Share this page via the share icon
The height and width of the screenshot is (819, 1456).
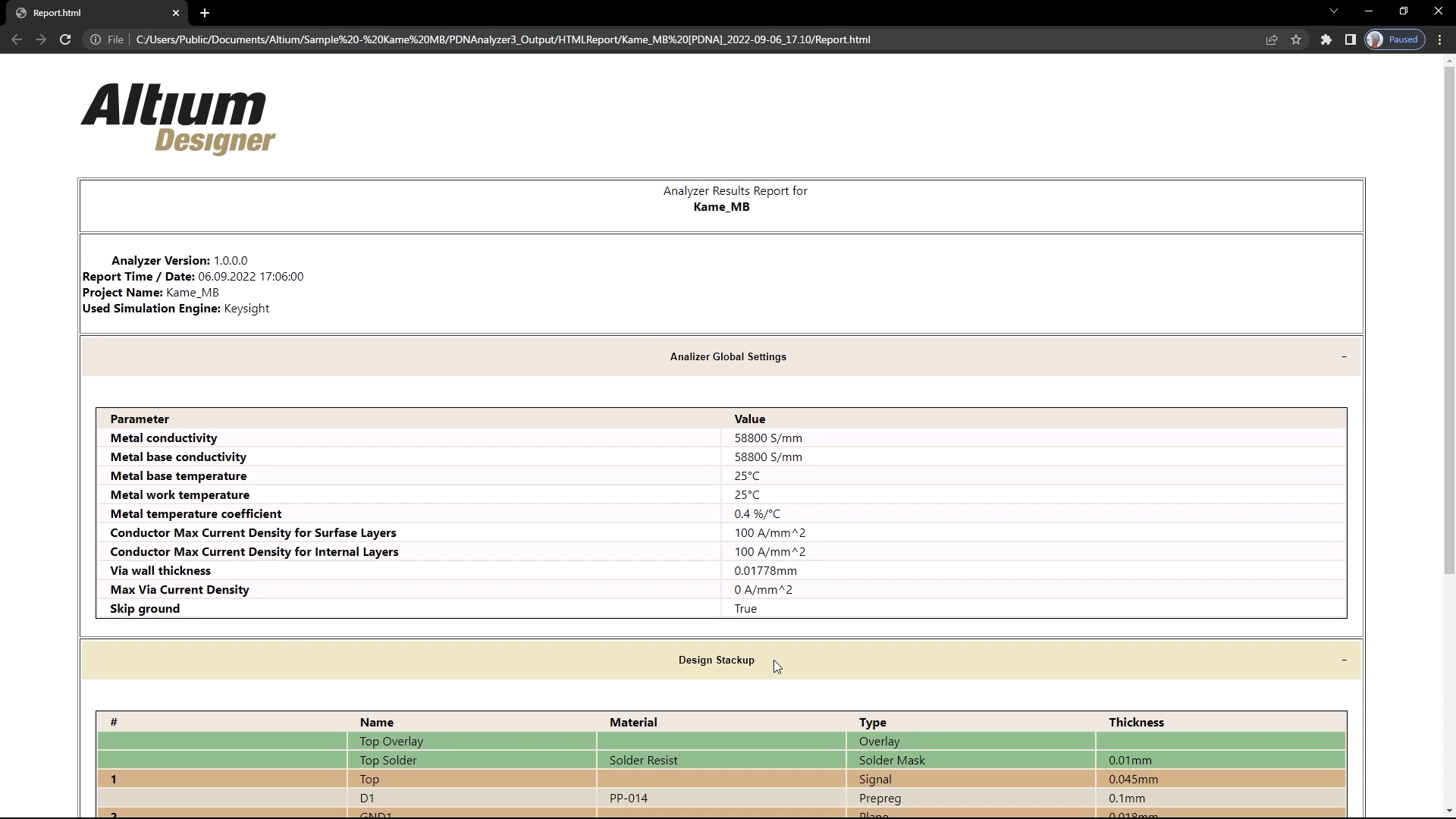click(1272, 39)
